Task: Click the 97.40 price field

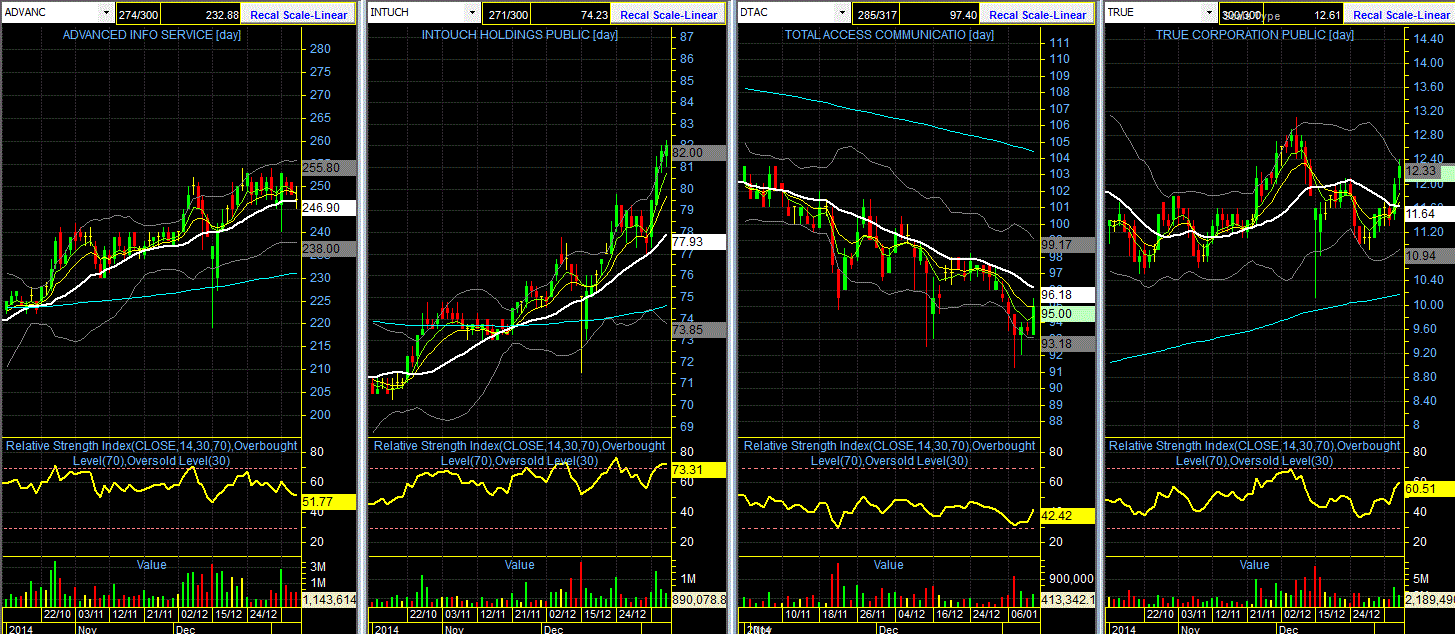Action: coord(939,15)
